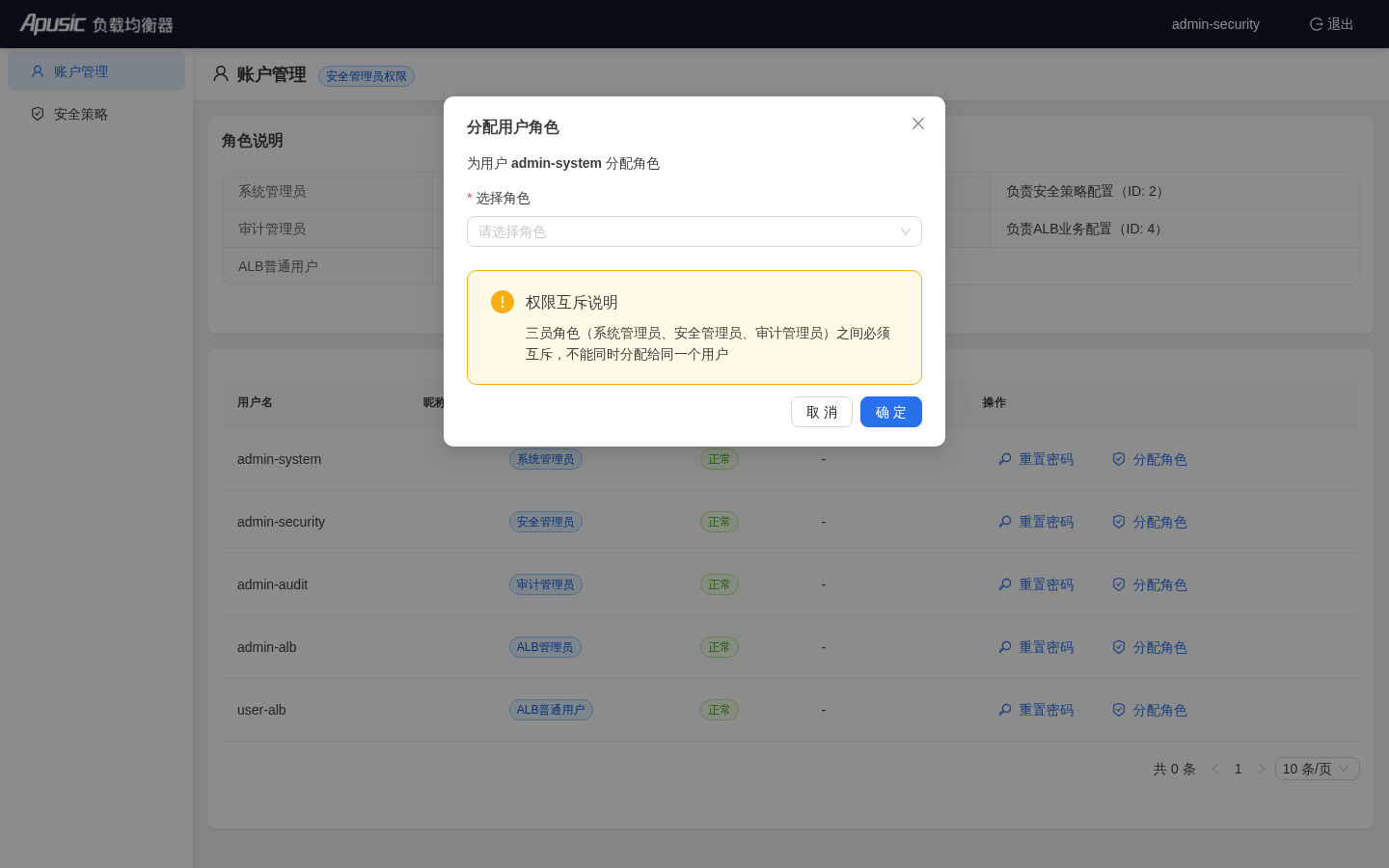Click the key icon in admin-security row
Image resolution: width=1389 pixels, height=868 pixels.
pyautogui.click(x=1005, y=522)
